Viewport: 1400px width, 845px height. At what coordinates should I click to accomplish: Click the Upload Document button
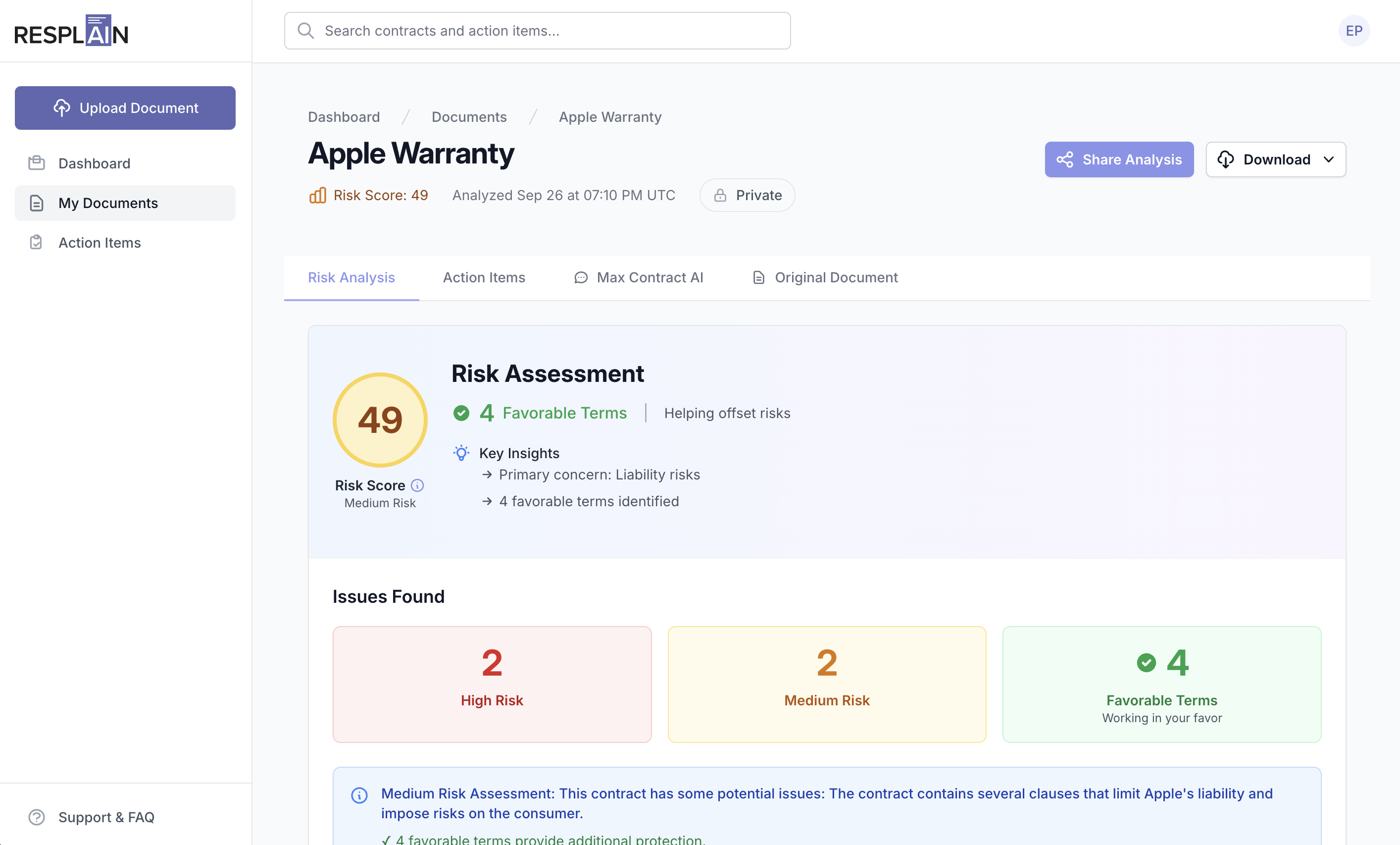coord(125,107)
